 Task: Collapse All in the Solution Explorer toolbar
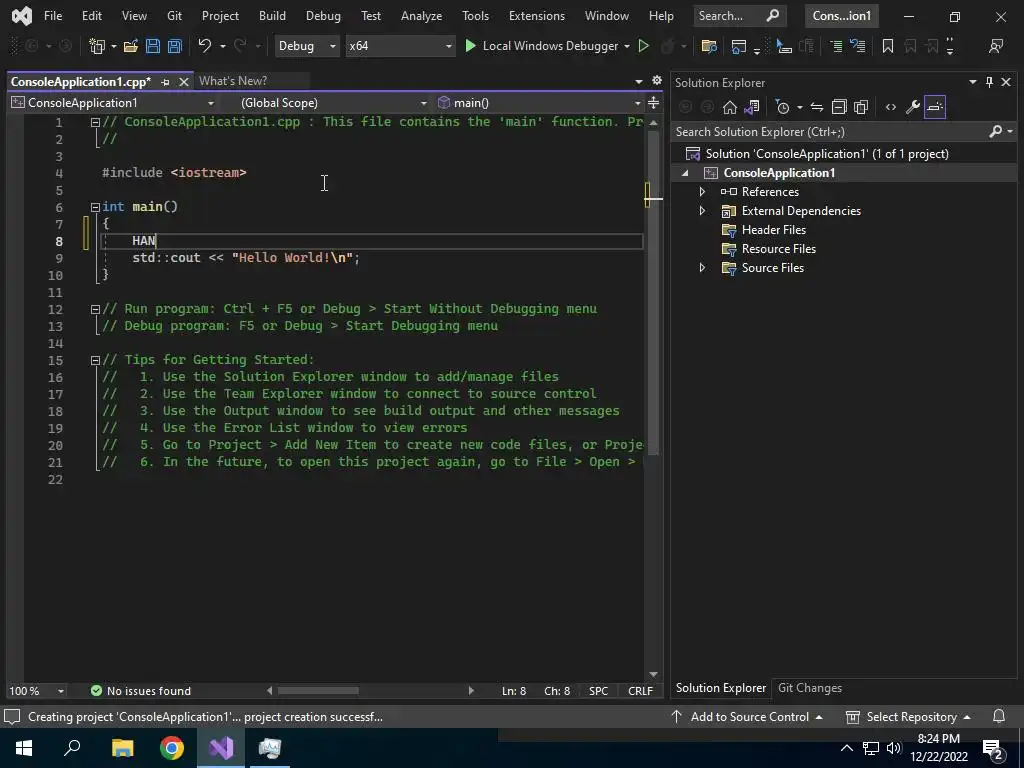pyautogui.click(x=839, y=107)
